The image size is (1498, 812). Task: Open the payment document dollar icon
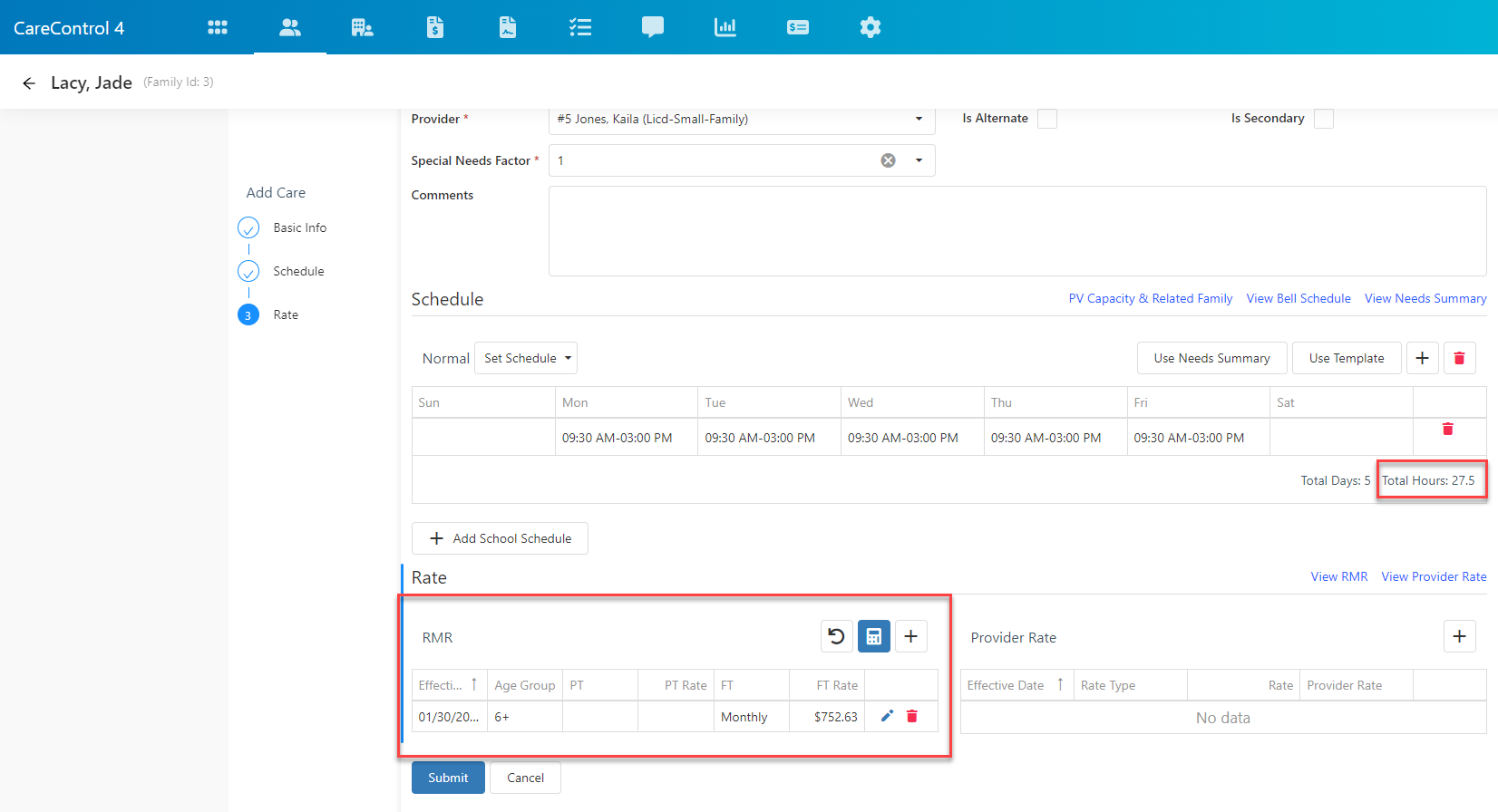pos(435,27)
